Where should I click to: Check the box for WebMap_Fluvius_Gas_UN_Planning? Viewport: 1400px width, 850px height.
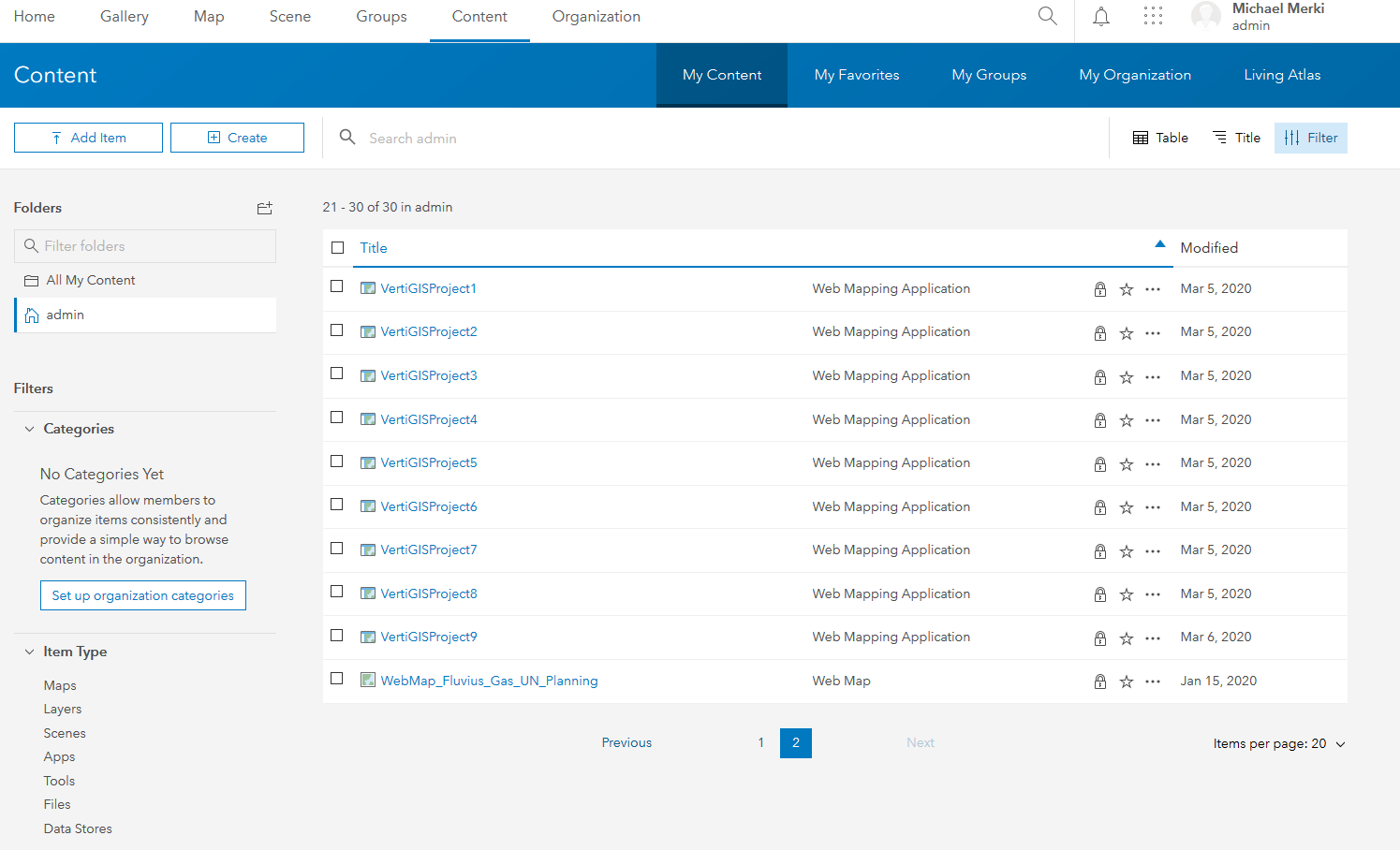337,679
